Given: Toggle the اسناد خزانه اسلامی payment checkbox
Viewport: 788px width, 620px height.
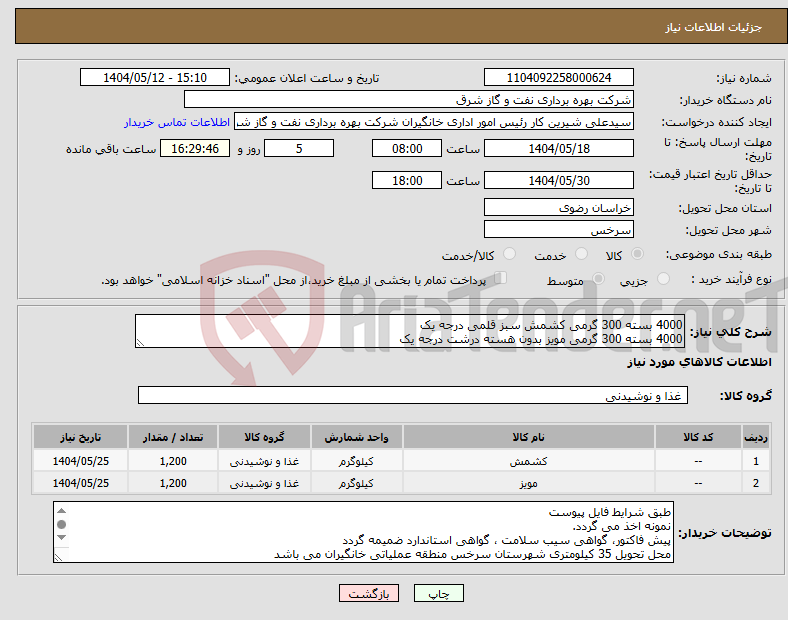Looking at the screenshot, I should click(501, 278).
